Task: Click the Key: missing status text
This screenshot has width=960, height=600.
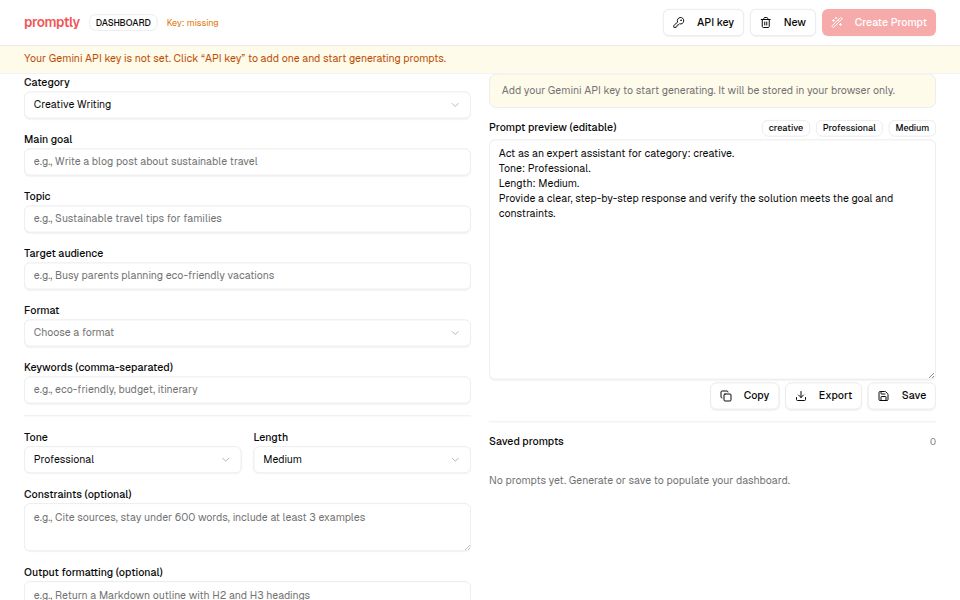Action: (x=192, y=23)
